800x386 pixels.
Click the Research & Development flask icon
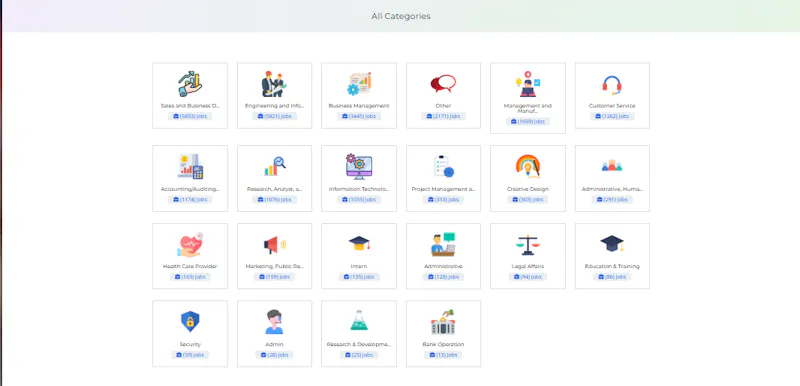coord(359,321)
